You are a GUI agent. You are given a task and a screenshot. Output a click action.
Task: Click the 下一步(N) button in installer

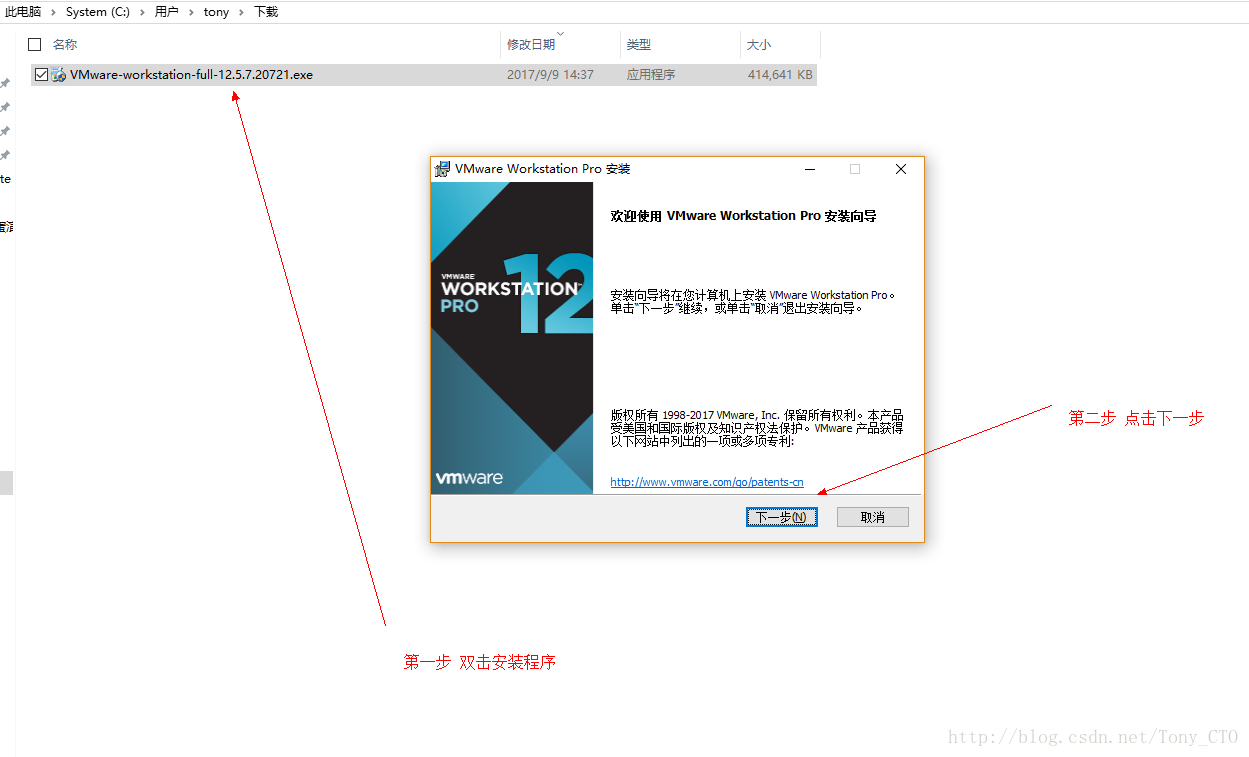pos(782,517)
